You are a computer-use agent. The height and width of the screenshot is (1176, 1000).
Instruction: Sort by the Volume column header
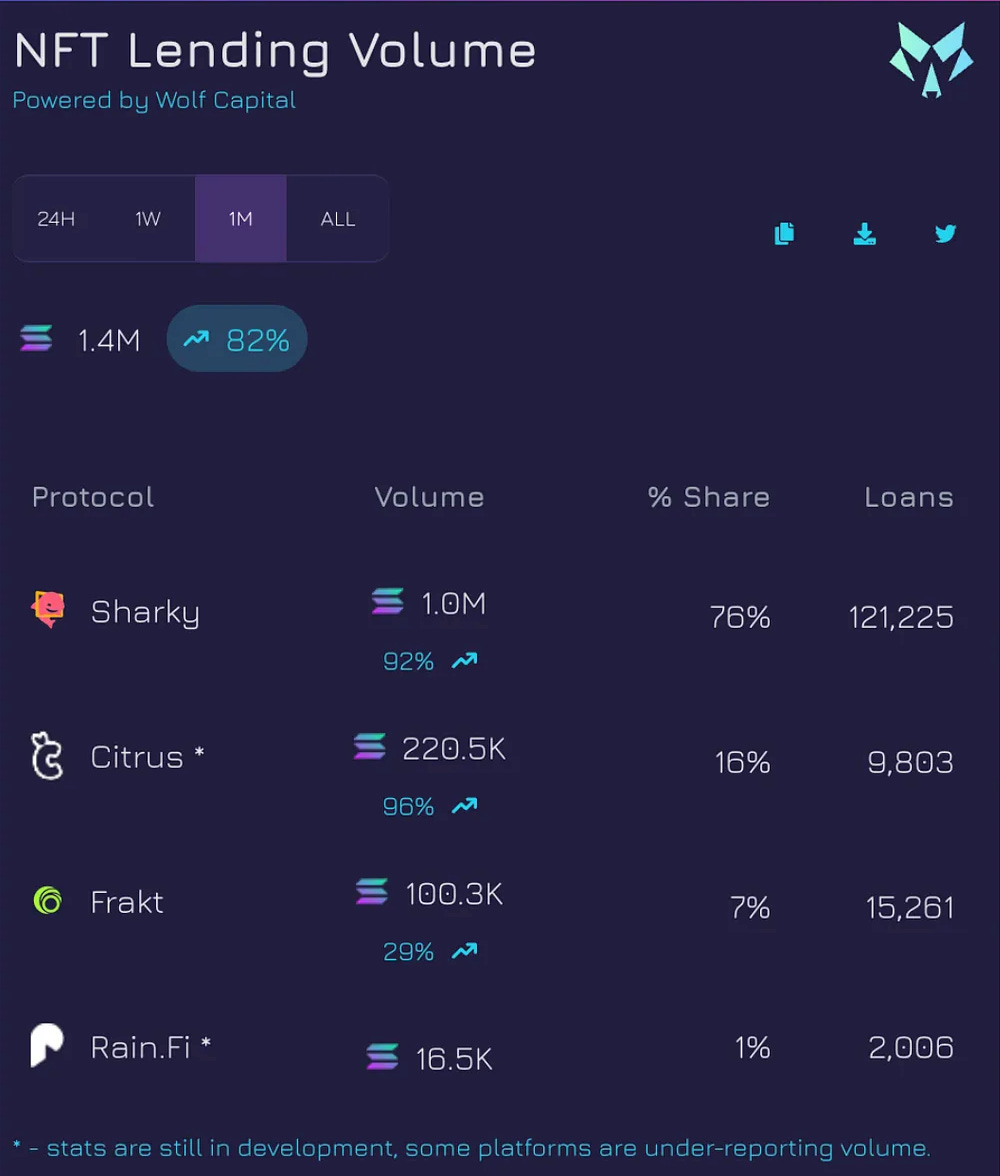[x=429, y=497]
